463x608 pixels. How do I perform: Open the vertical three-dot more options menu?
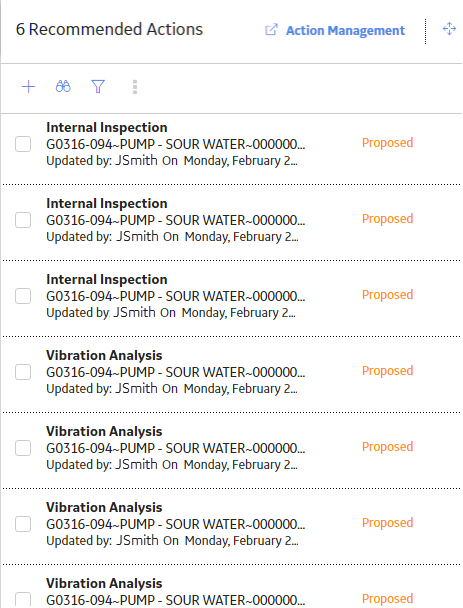coord(135,87)
